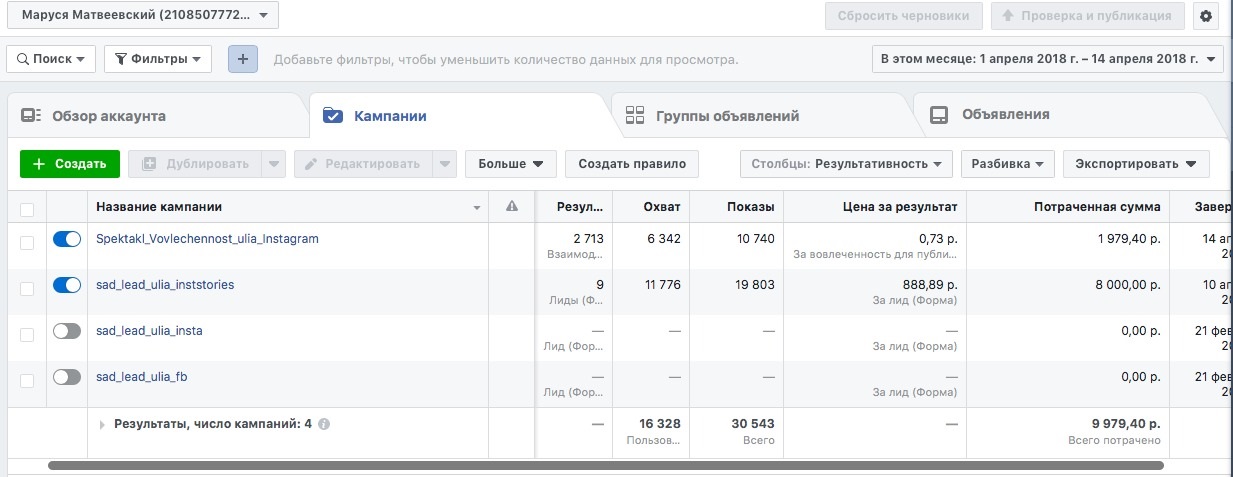Screen dimensions: 1233x477
Task: Expand the results summary row arrow
Action: (103, 425)
